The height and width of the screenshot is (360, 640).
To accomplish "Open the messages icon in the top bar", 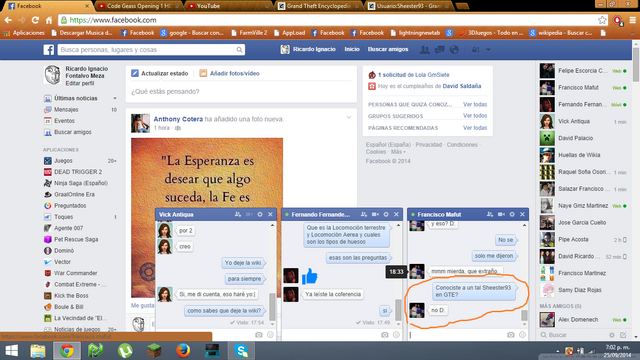I will 440,50.
